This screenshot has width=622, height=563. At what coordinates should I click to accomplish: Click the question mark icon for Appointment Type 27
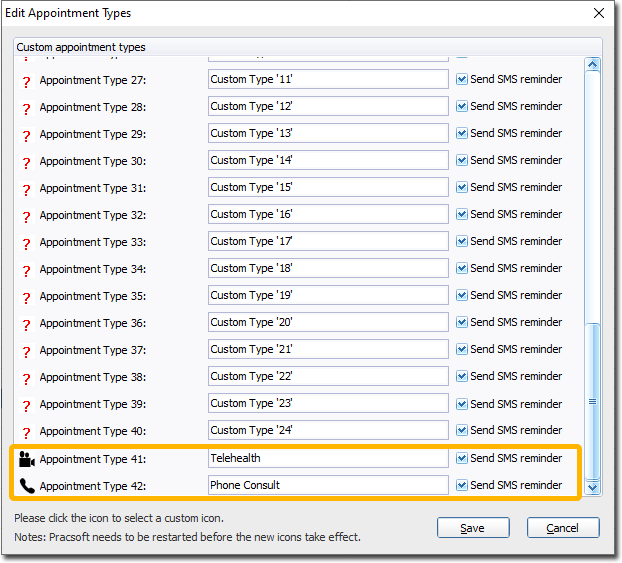(26, 81)
